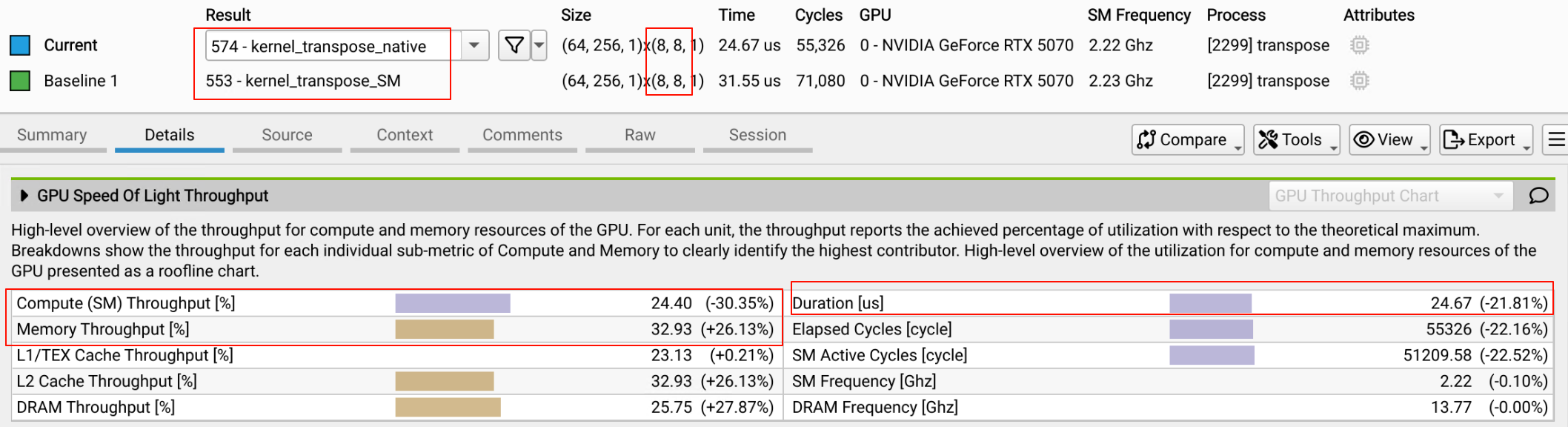
Task: Switch to the Summary tab
Action: click(52, 136)
